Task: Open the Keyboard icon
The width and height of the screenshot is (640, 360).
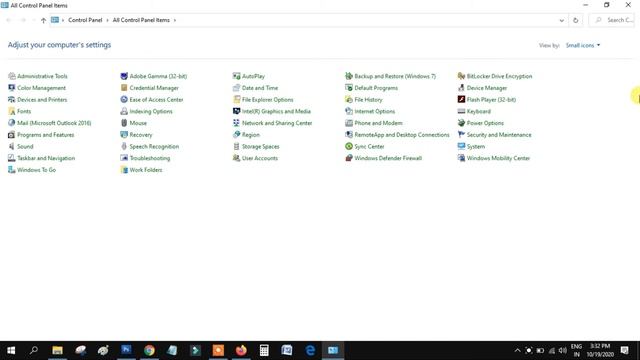Action: tap(461, 111)
